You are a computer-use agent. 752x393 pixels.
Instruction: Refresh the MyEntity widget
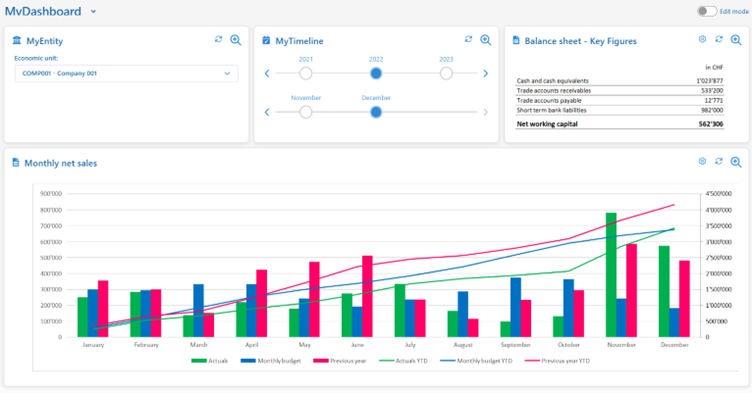(219, 39)
